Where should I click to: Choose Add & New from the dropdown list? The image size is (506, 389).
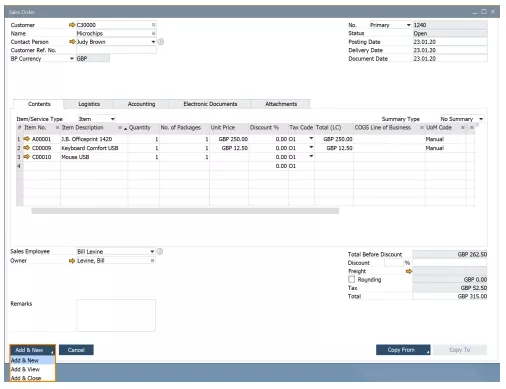(32, 360)
